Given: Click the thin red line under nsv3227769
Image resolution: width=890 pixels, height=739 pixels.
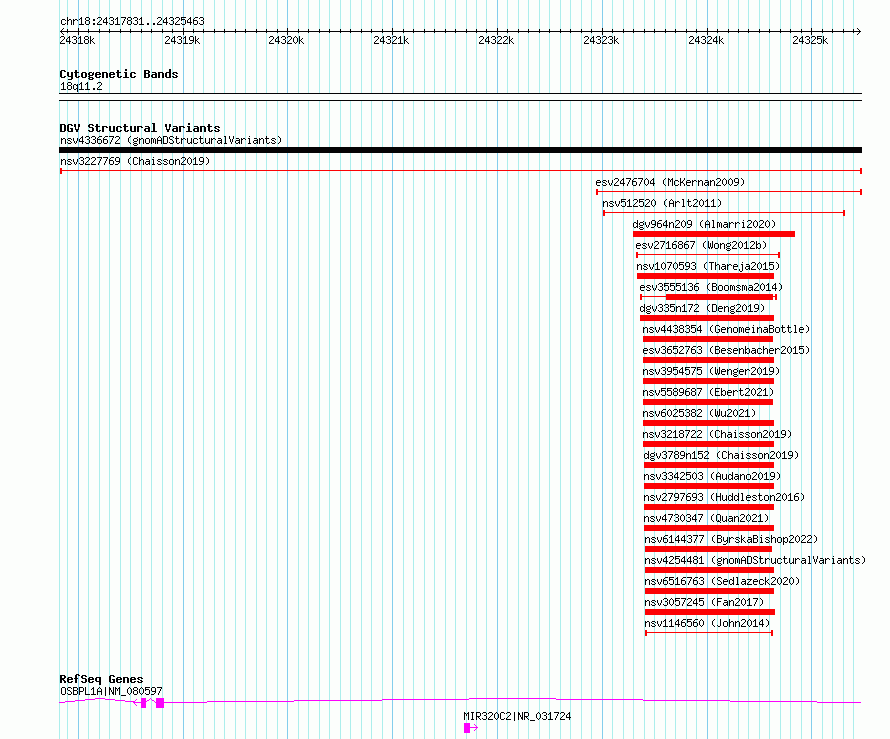Looking at the screenshot, I should tap(461, 171).
